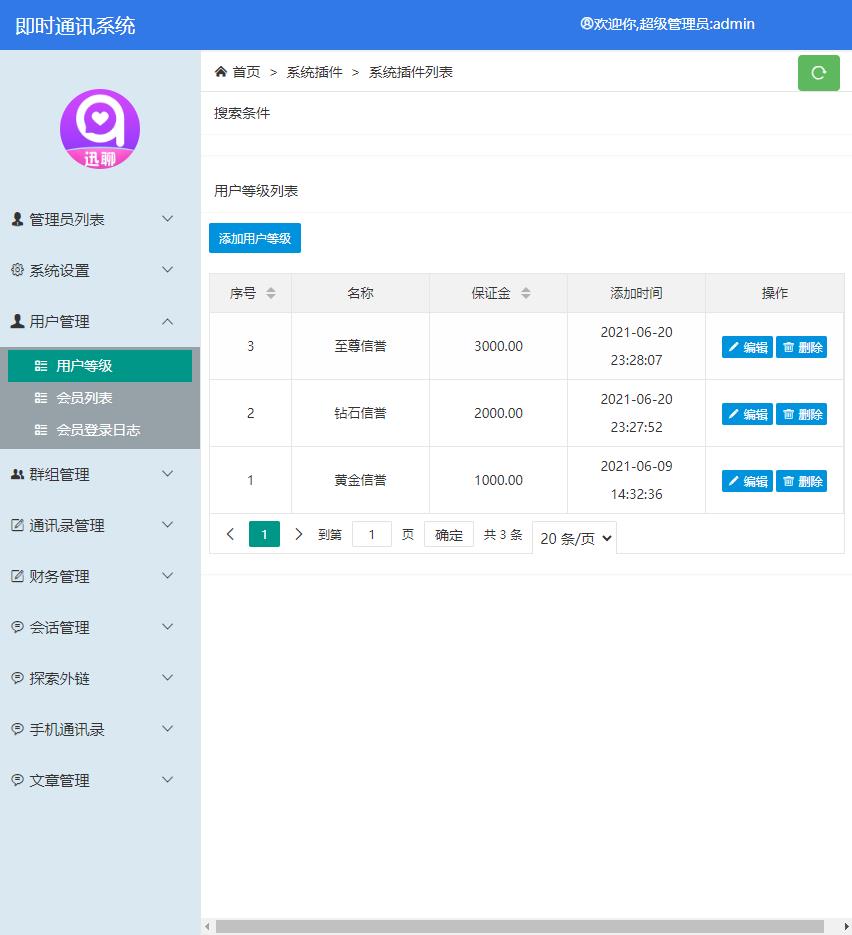Click the jump-to-page number input field
The image size is (852, 935).
click(371, 534)
